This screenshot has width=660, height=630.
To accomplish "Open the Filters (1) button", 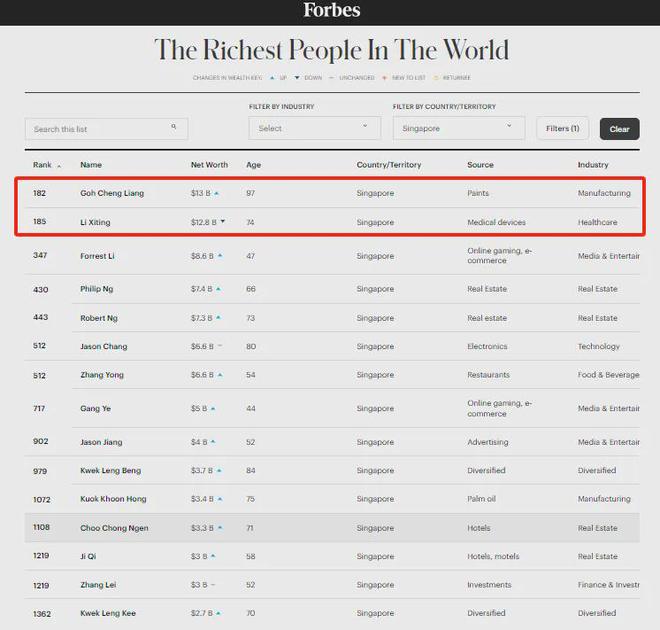I will (x=562, y=128).
